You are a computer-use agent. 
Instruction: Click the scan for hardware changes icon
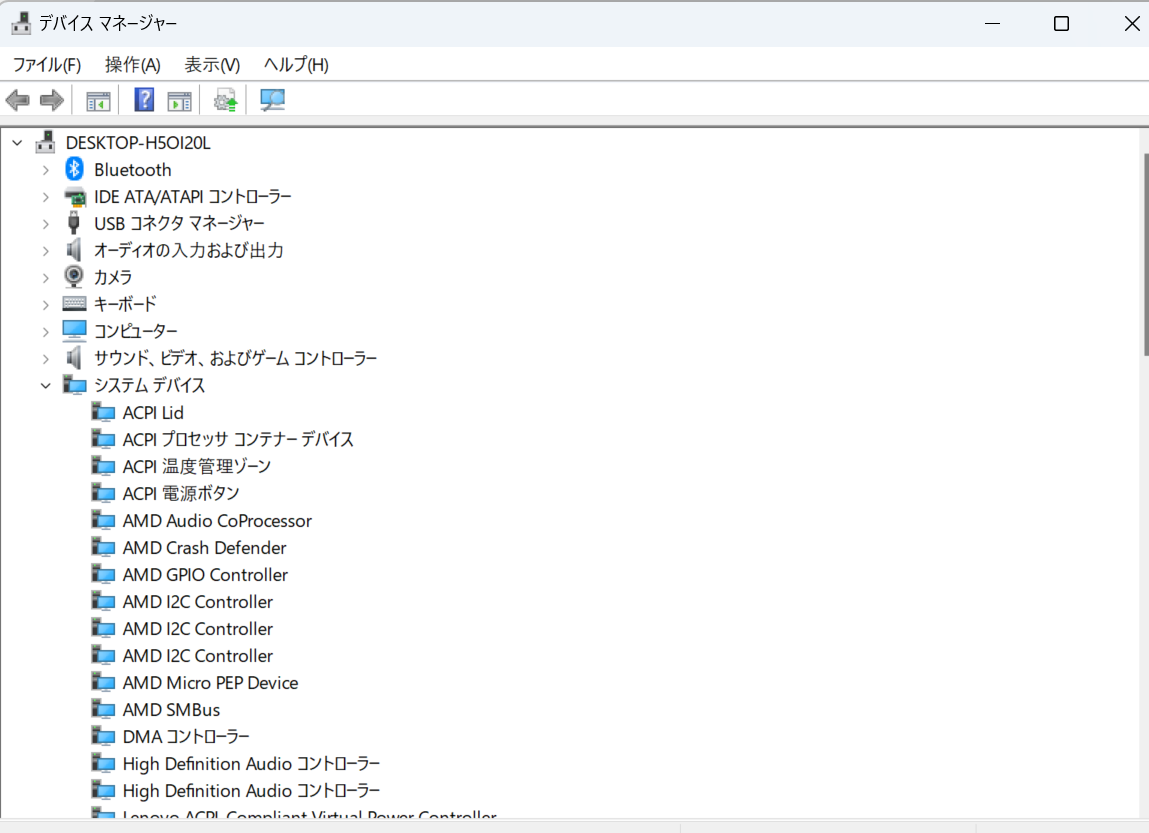click(x=272, y=100)
